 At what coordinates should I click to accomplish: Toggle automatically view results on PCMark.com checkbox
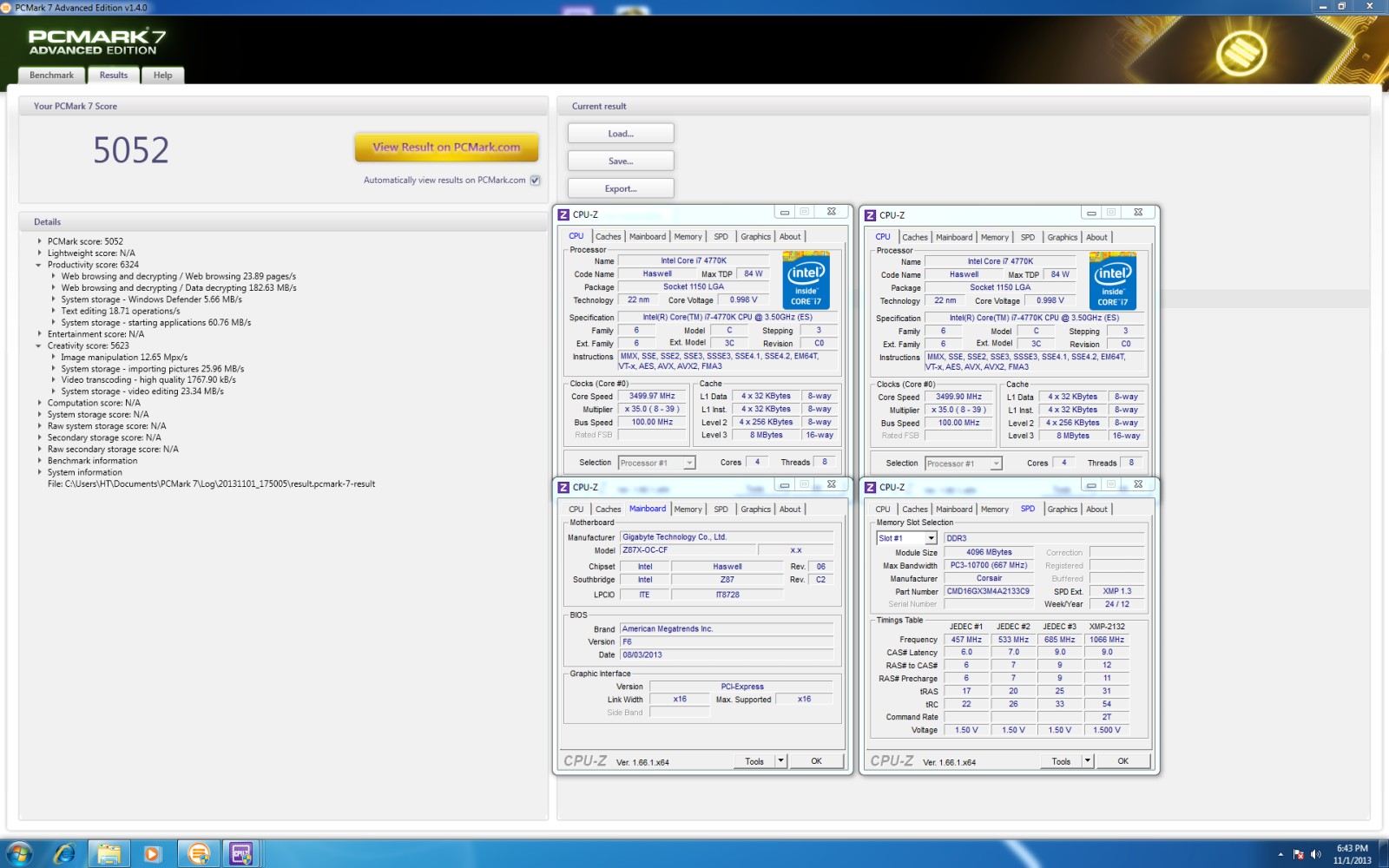click(536, 181)
